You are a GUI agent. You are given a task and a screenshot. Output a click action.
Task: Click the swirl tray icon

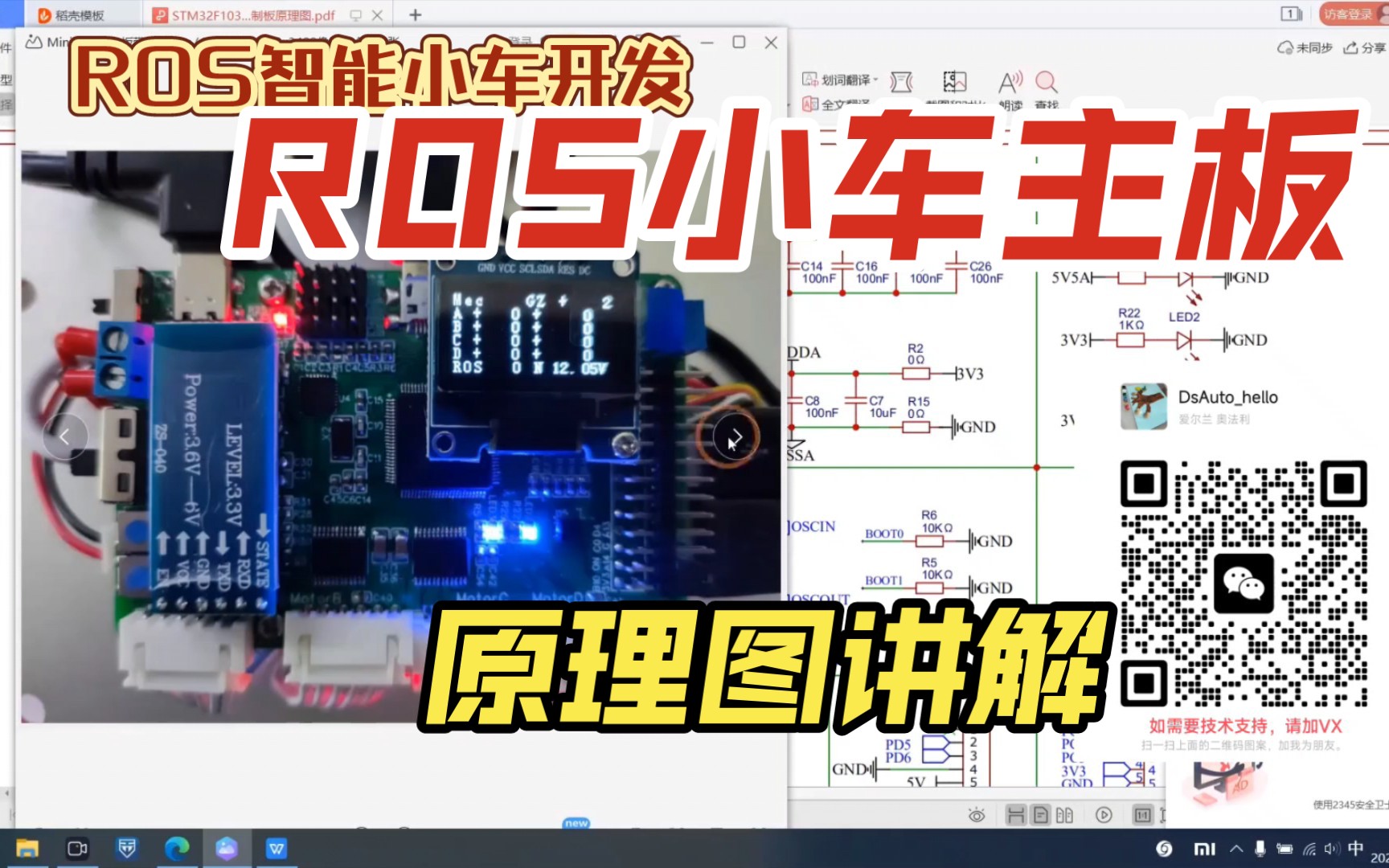[1164, 848]
